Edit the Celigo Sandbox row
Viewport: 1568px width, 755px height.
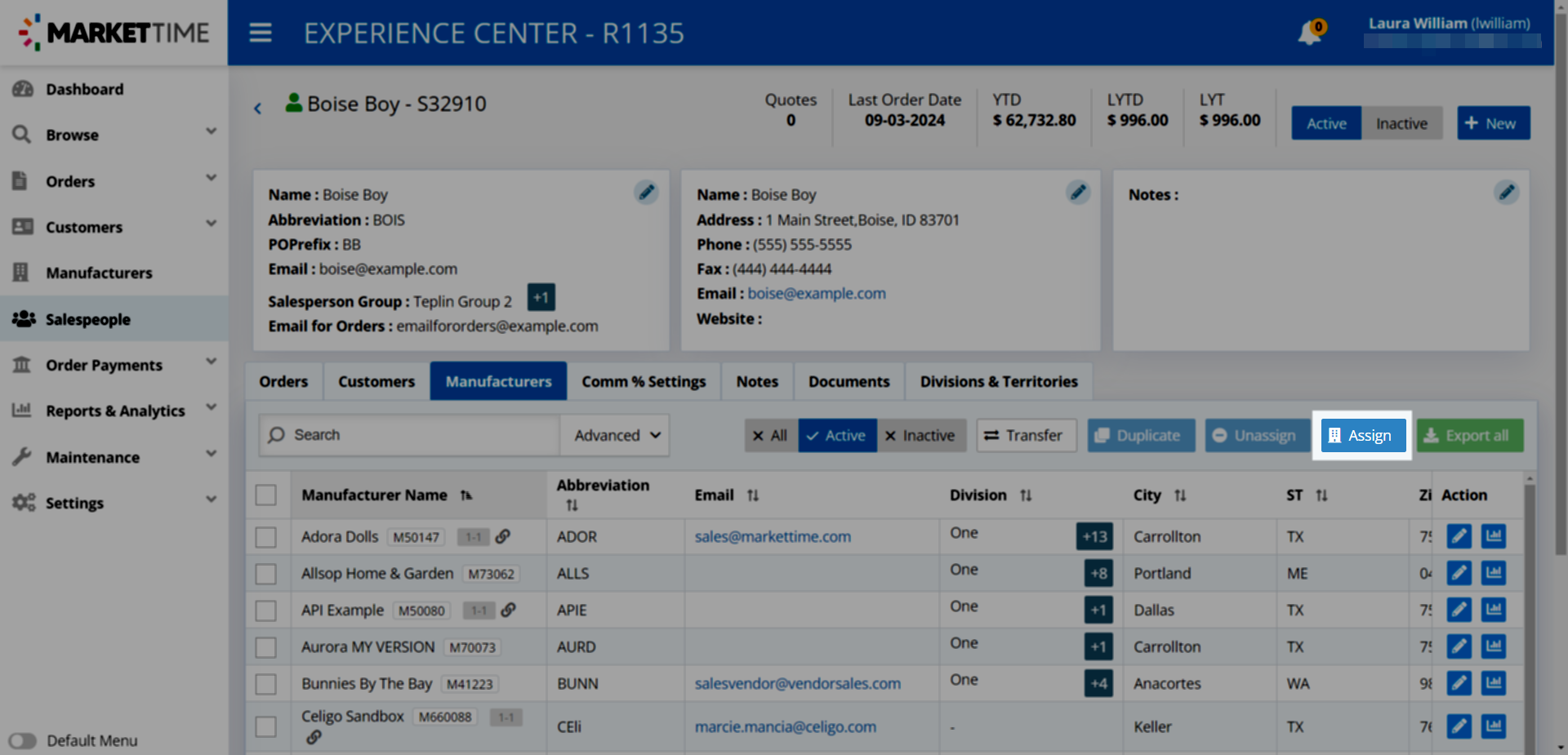(x=1459, y=726)
